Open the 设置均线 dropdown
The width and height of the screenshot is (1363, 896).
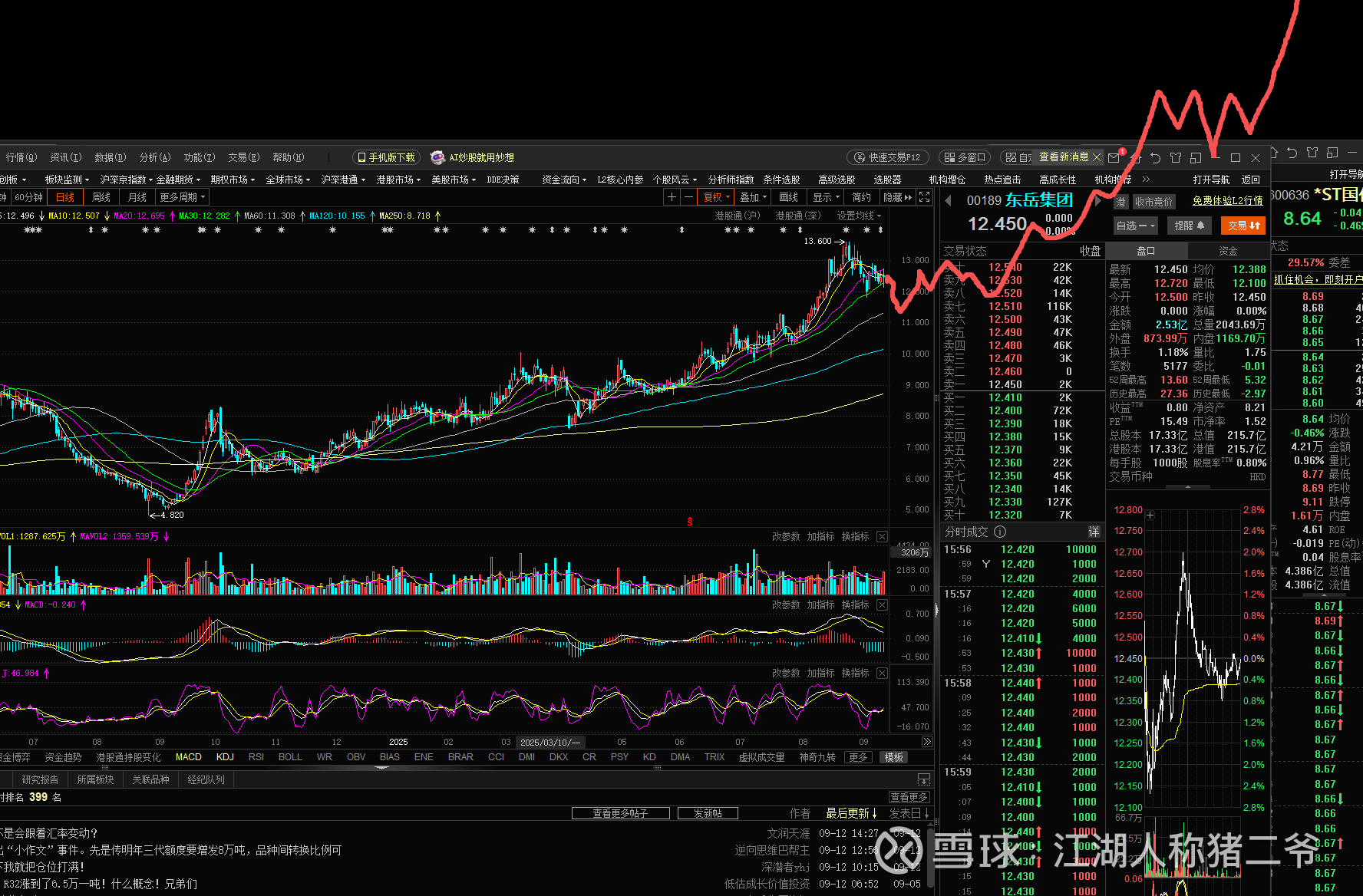click(x=859, y=216)
